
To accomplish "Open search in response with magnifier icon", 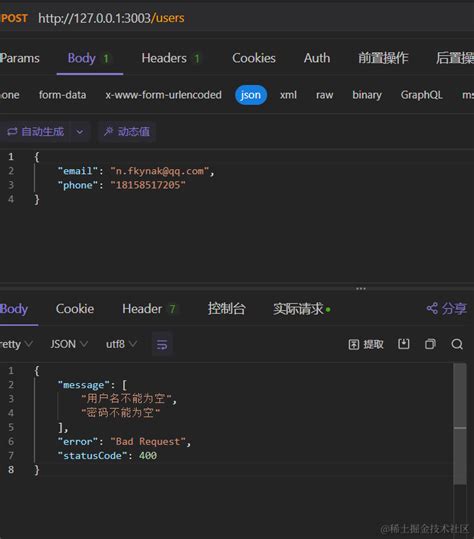I will [457, 344].
